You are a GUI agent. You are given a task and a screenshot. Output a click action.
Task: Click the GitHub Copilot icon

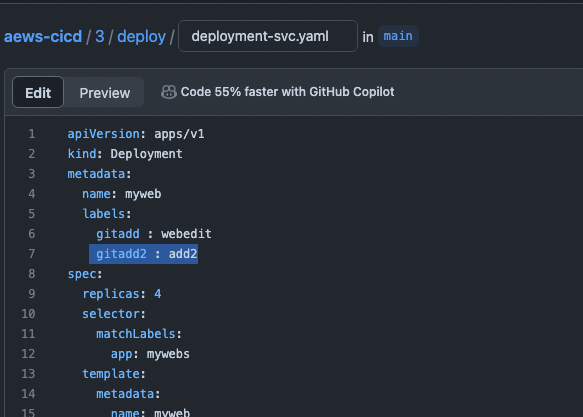[168, 92]
